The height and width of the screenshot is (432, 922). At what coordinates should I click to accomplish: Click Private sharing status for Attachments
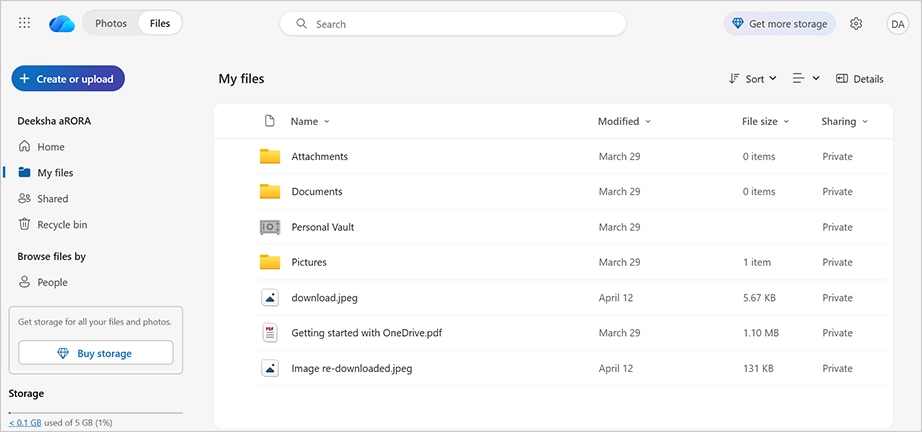[837, 156]
